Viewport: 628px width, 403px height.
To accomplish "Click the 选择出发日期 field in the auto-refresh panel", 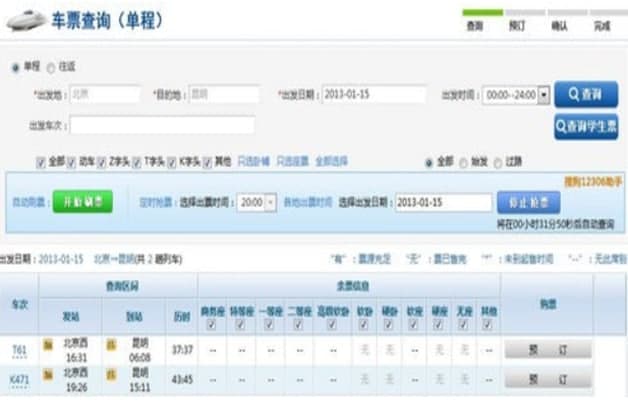I will tap(443, 202).
